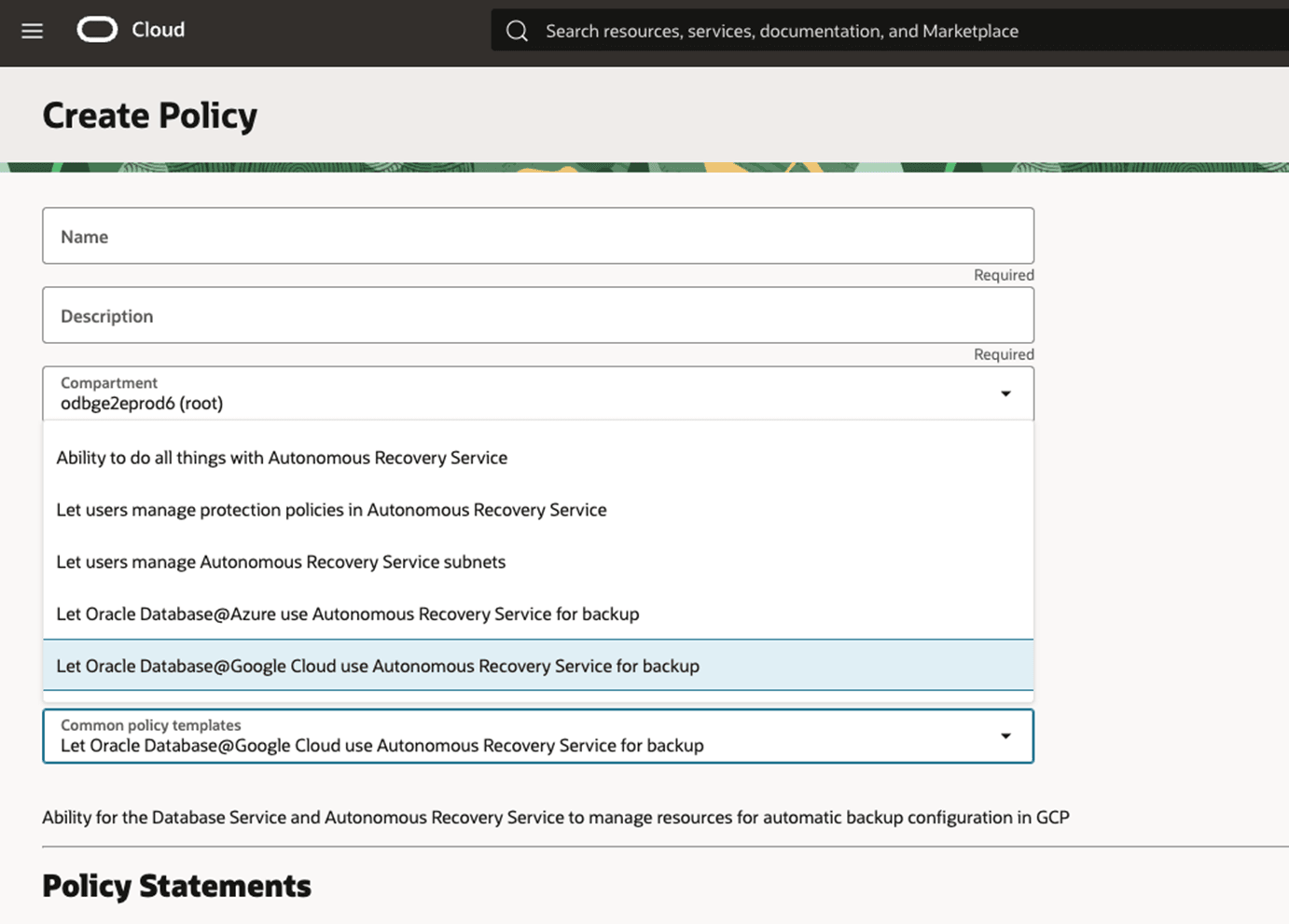
Task: Select 'Let users manage protection policies in Autonomous Recovery Service'
Action: click(x=332, y=509)
